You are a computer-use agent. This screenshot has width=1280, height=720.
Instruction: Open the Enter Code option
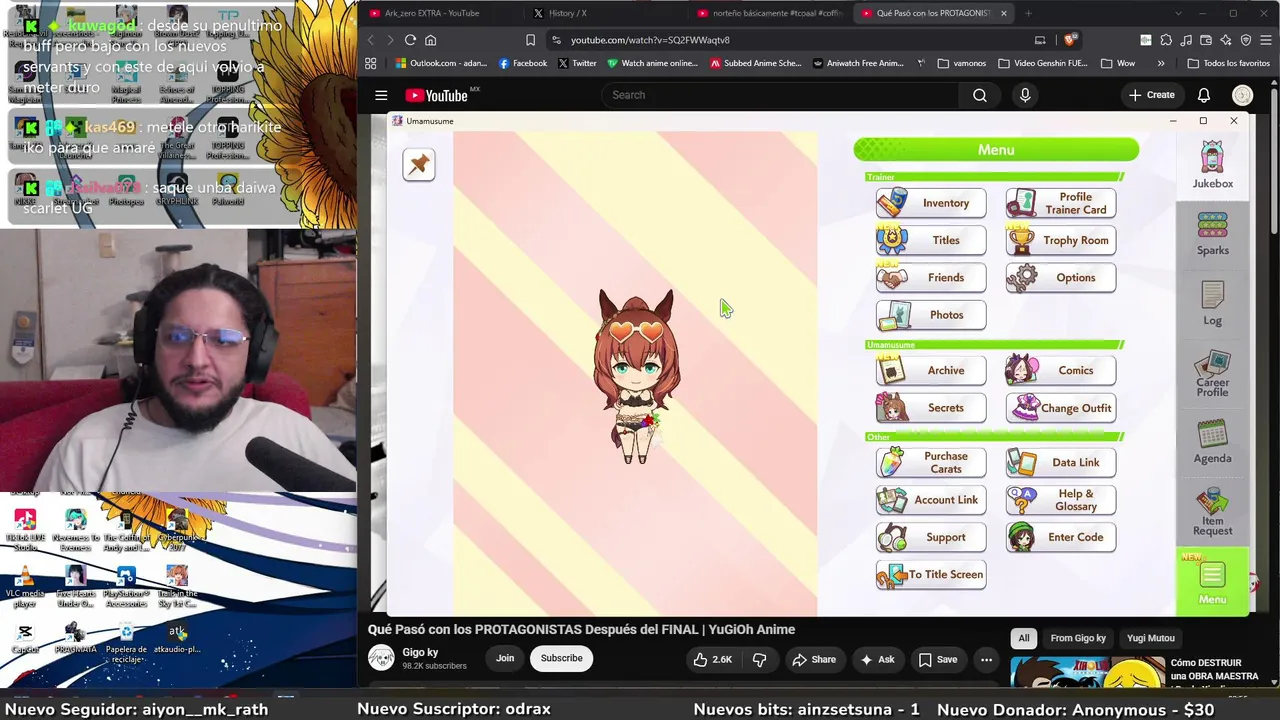(x=1061, y=537)
